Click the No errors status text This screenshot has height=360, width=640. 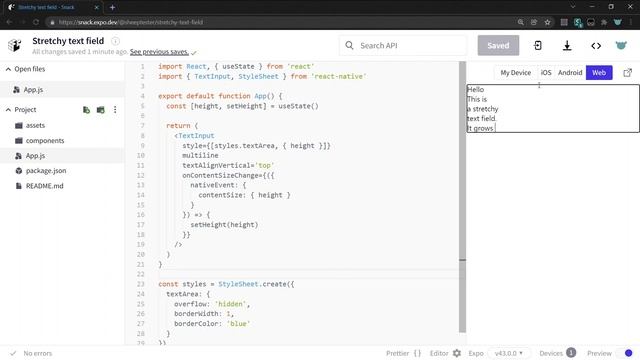(38, 353)
